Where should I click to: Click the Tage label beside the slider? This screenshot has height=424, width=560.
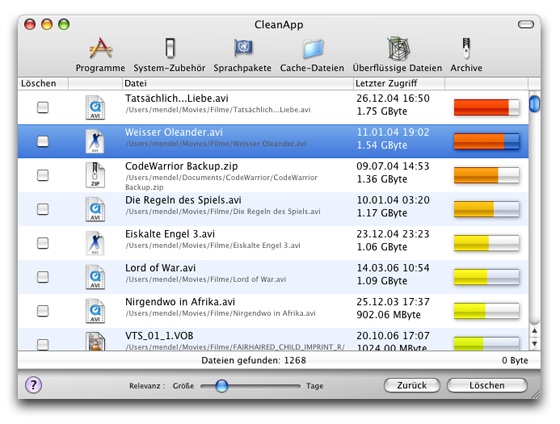[315, 386]
